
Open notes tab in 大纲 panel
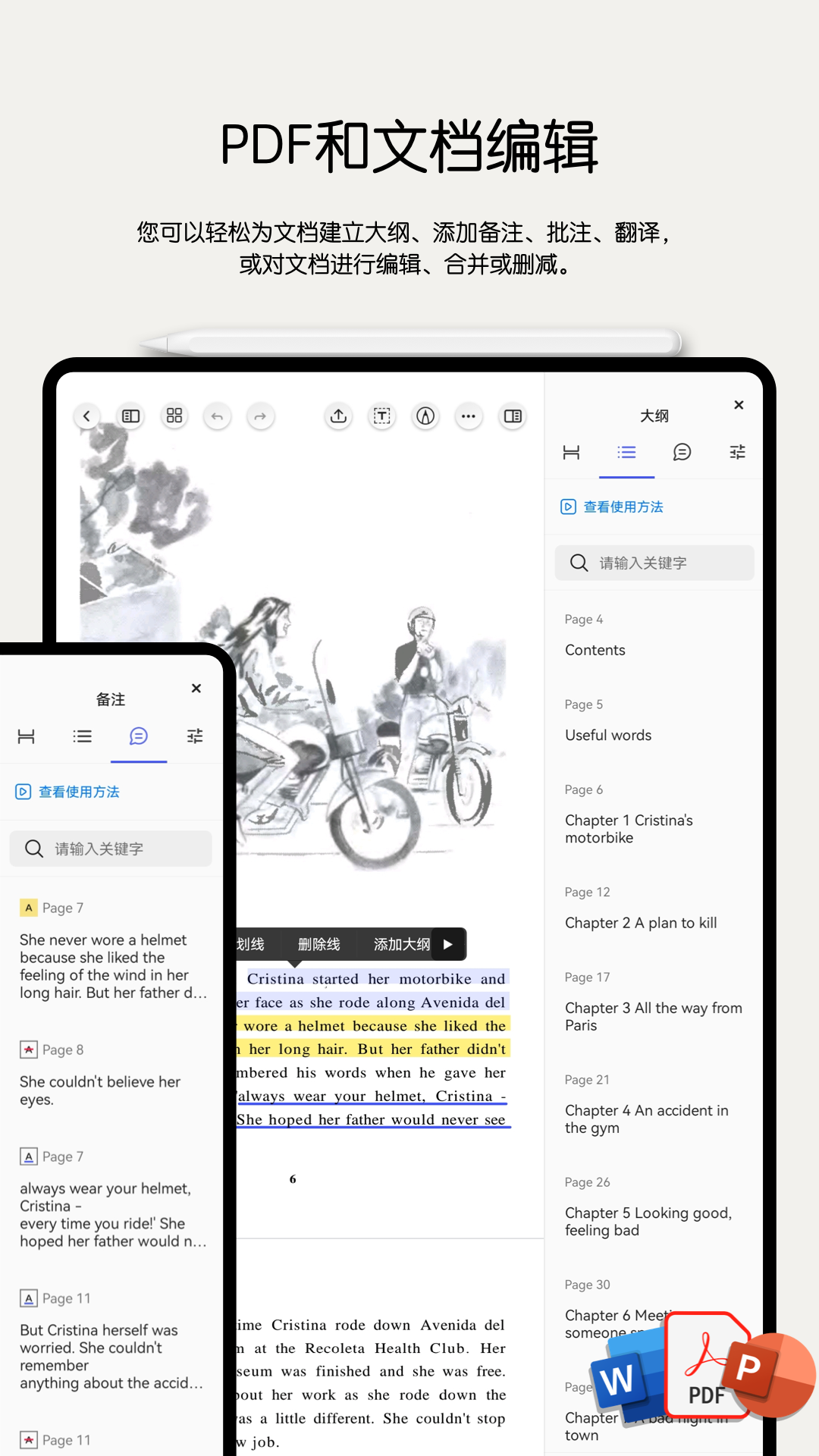coord(682,453)
